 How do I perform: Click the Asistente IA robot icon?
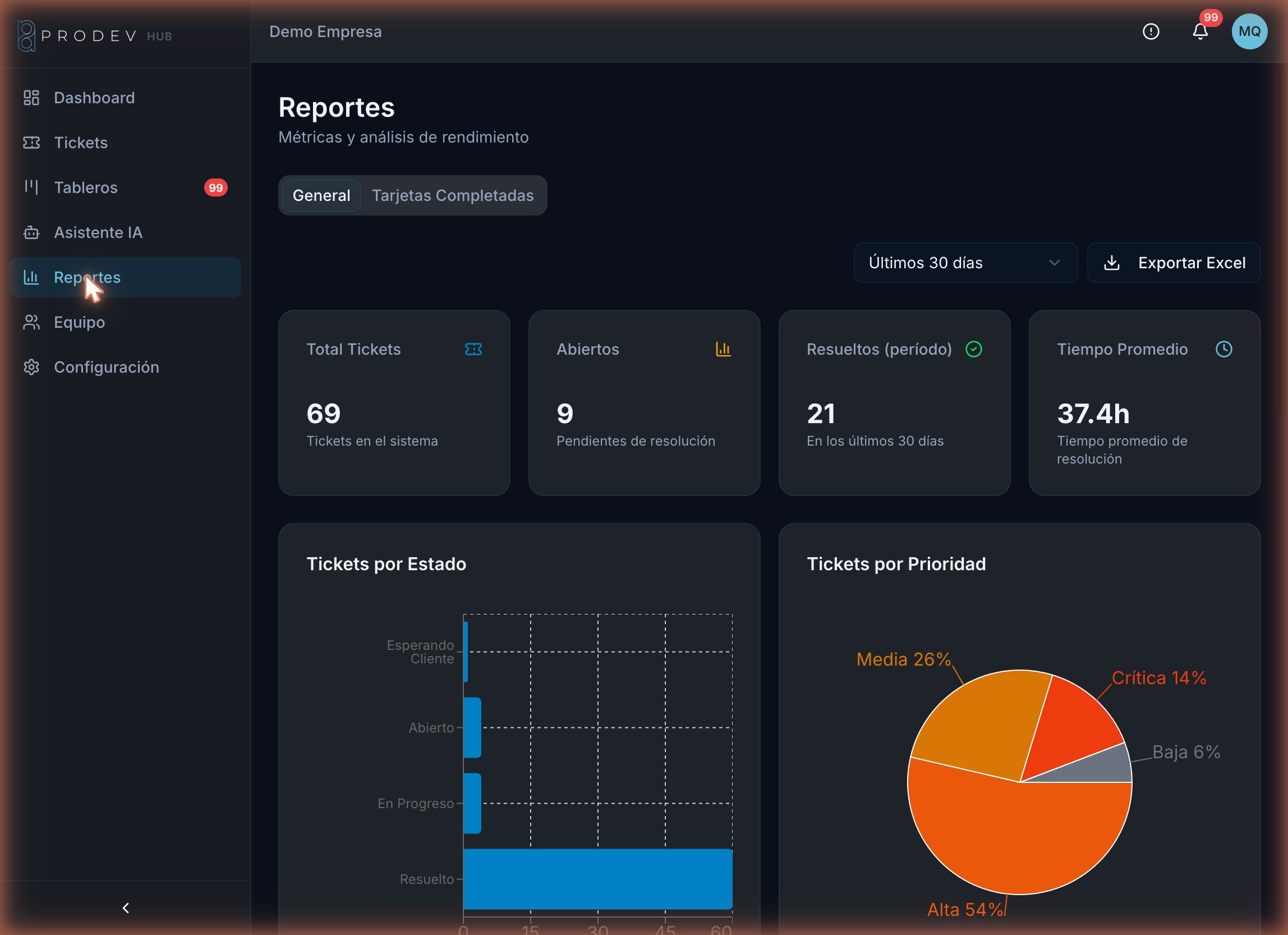pos(31,232)
